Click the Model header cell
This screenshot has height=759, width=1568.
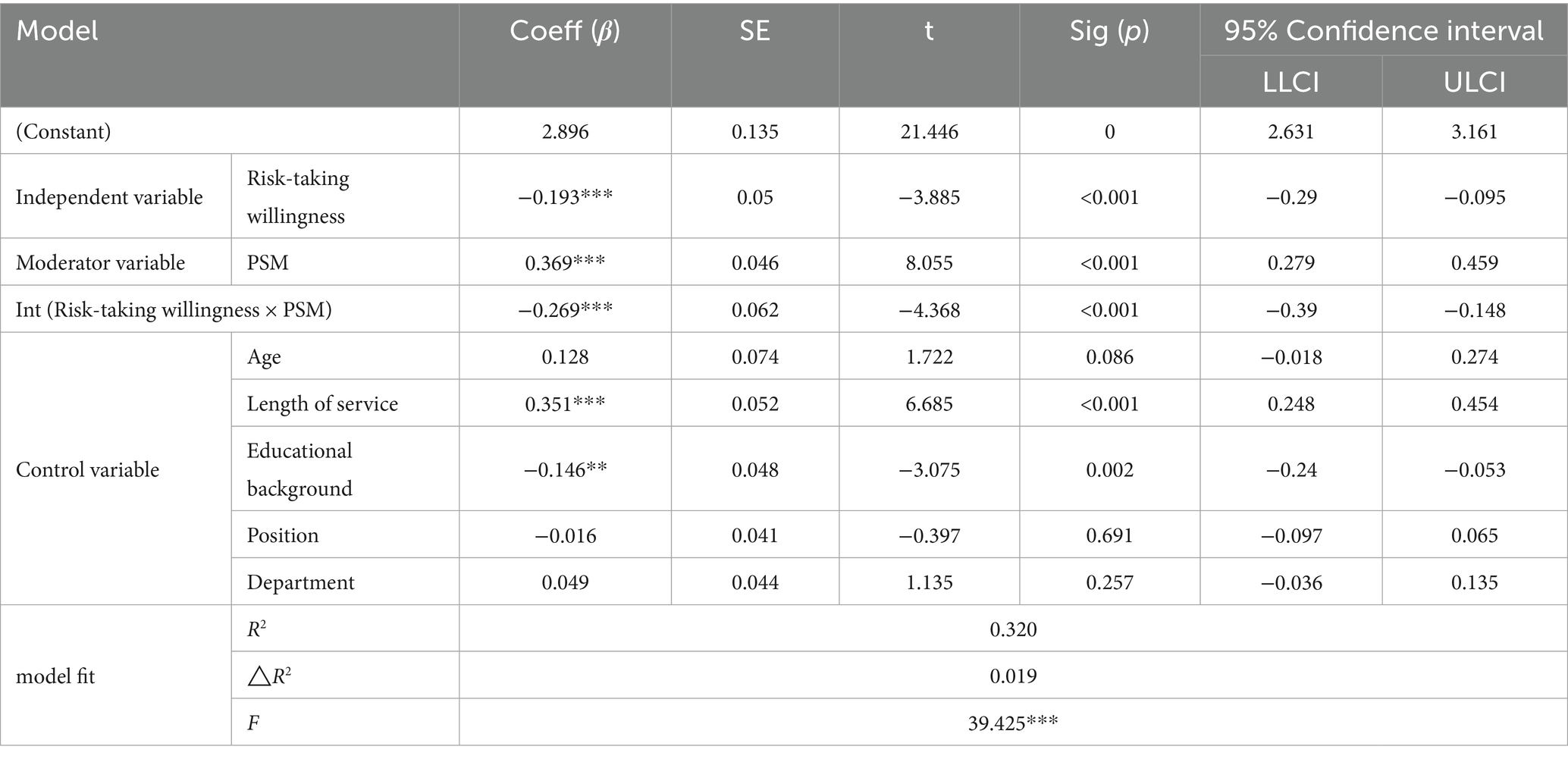[x=58, y=31]
